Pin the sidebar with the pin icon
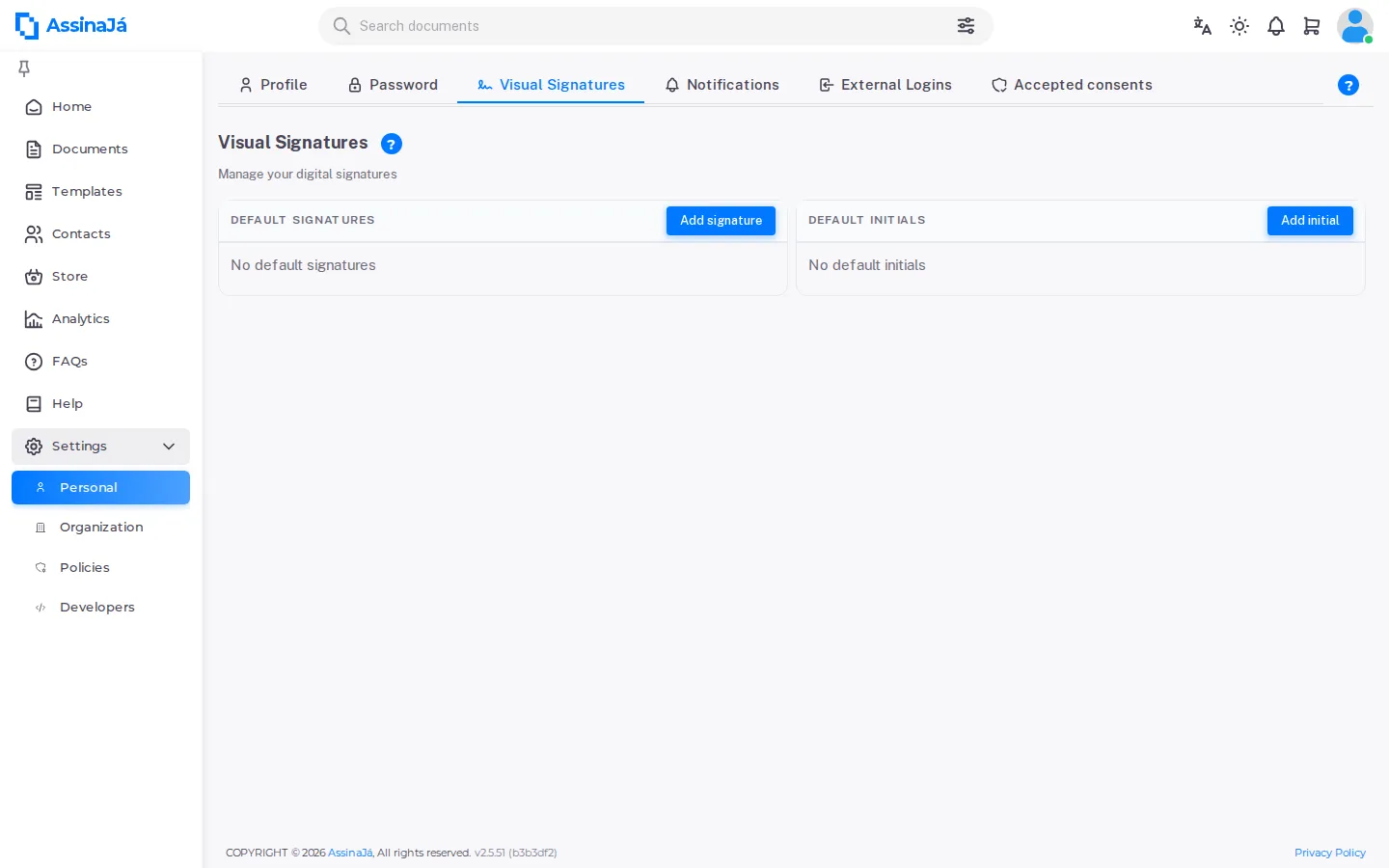The width and height of the screenshot is (1389, 868). click(24, 68)
